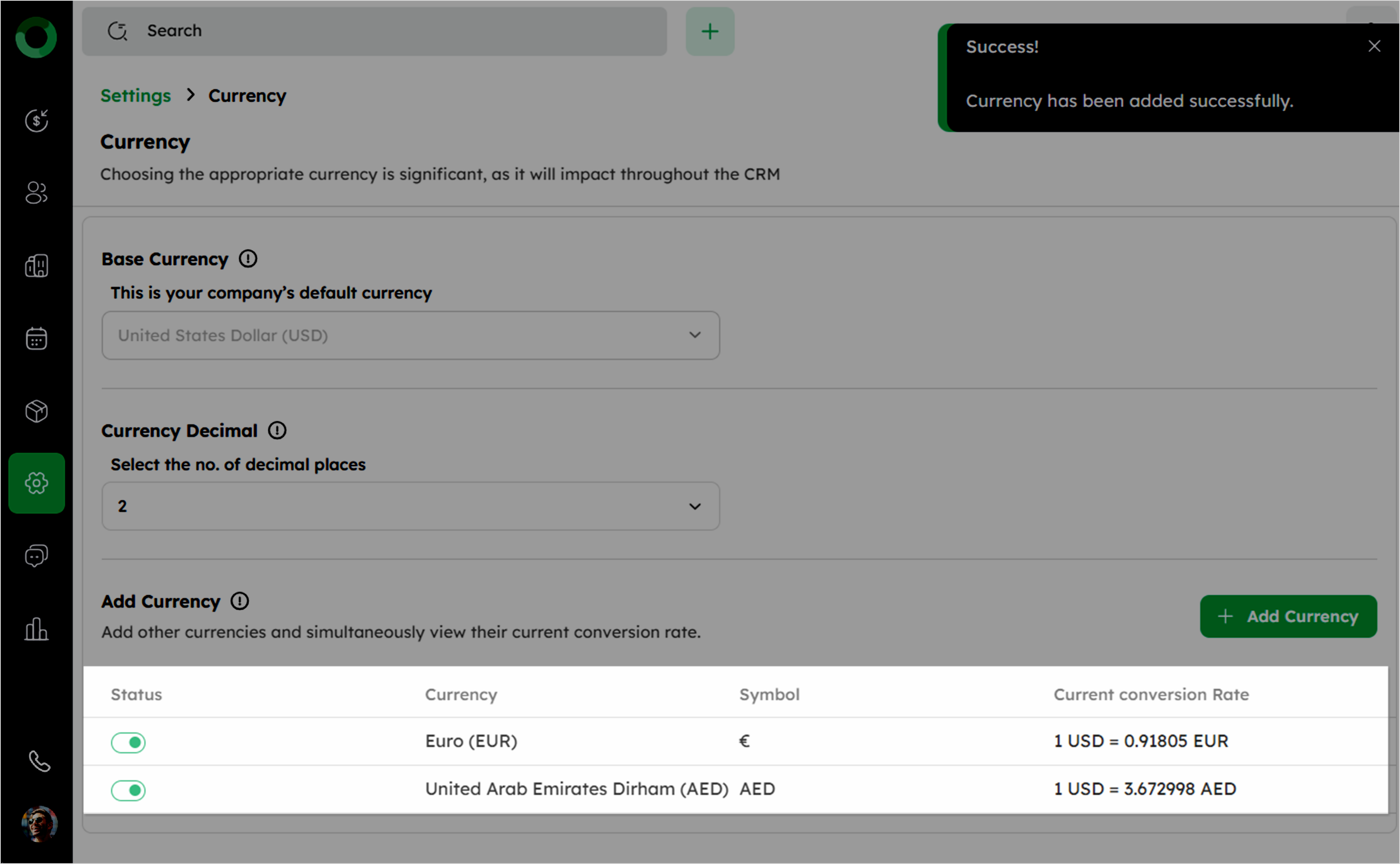Open the companies building icon in sidebar
Image resolution: width=1400 pixels, height=864 pixels.
coord(37,266)
